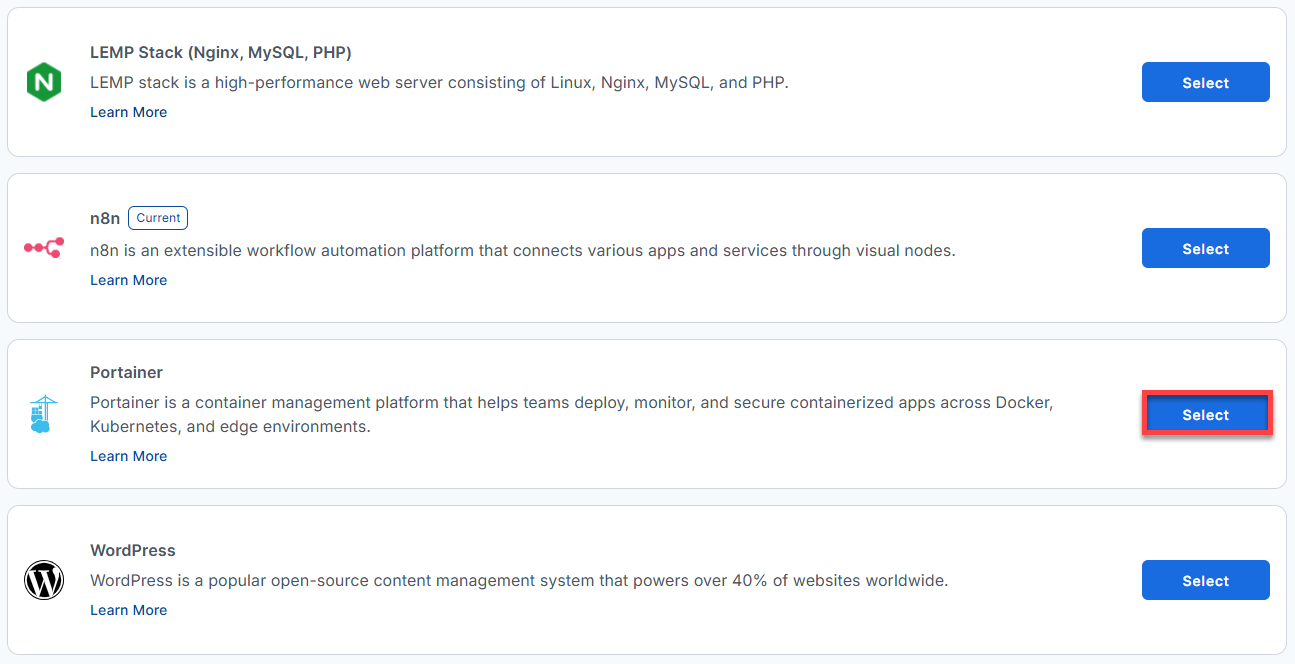Click the LEMP Stack Nginx logo icon
This screenshot has height=664, width=1295.
[44, 82]
